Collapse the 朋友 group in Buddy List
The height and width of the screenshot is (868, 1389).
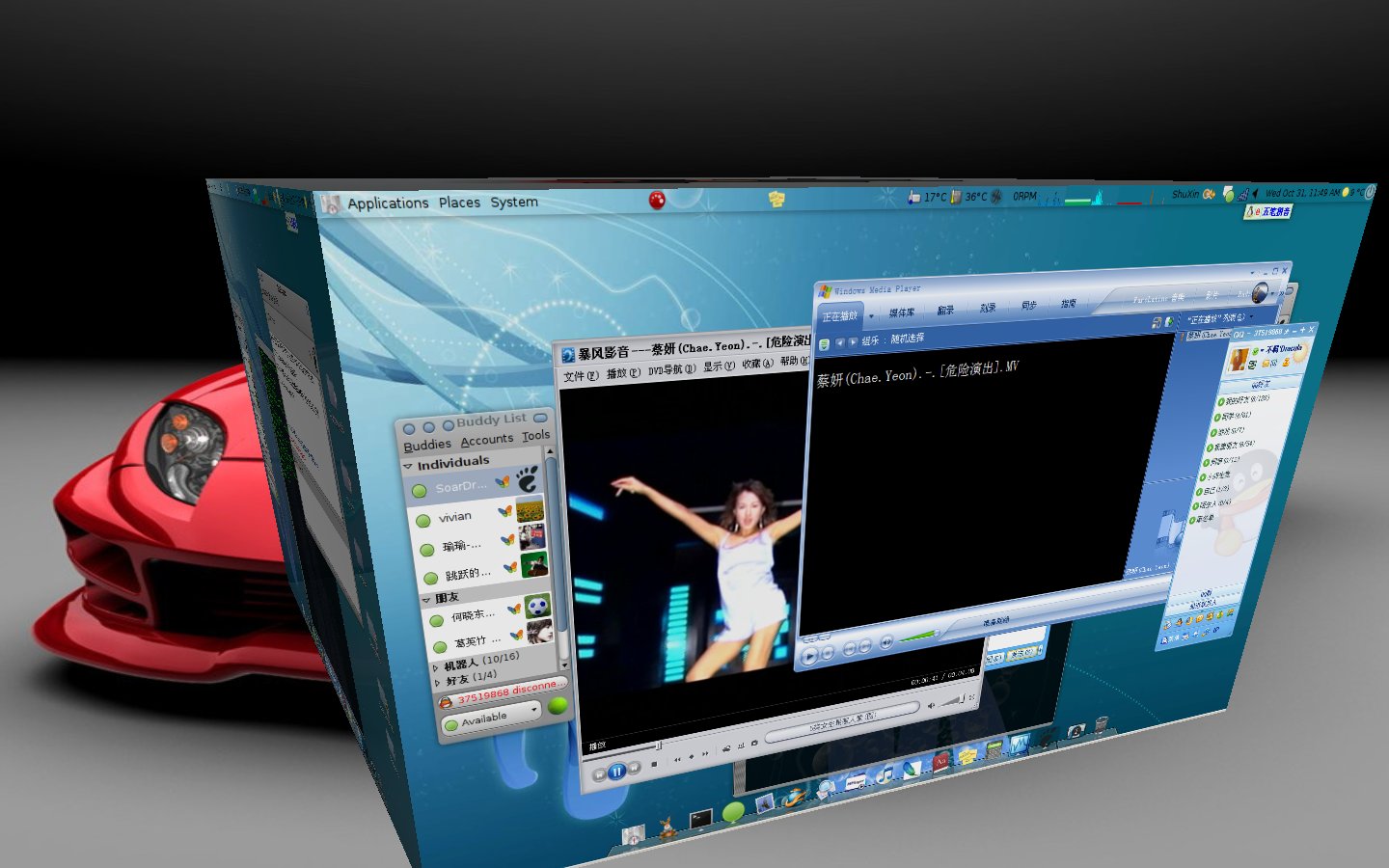tap(426, 600)
